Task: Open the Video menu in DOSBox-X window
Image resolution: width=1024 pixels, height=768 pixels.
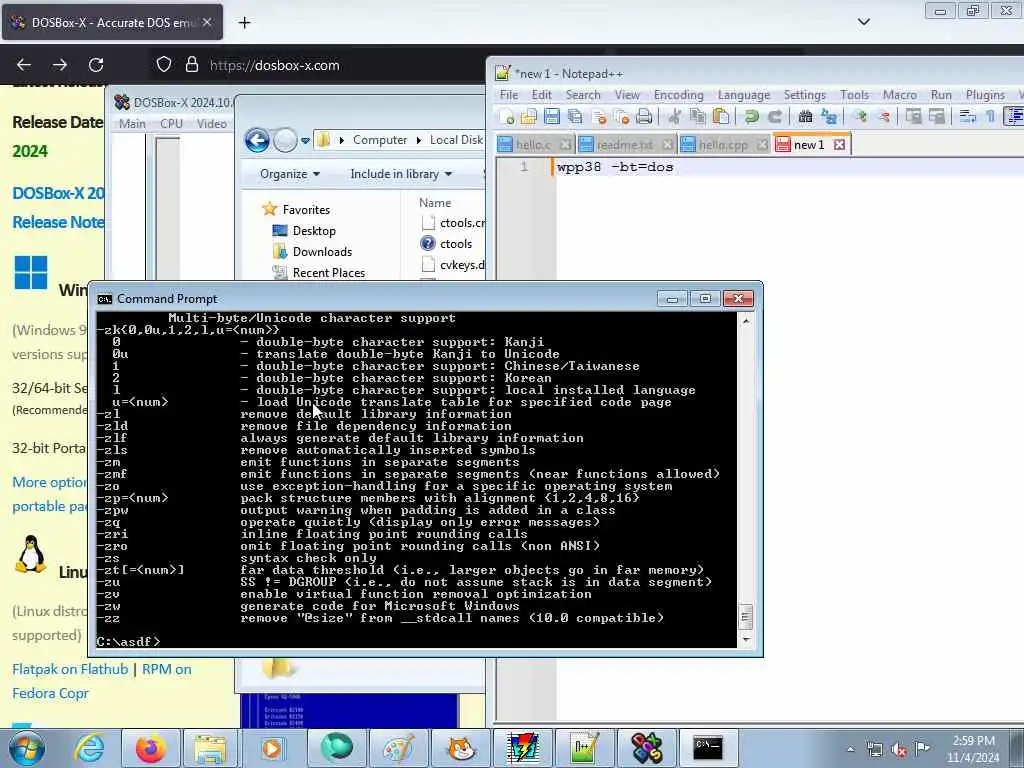Action: 212,123
